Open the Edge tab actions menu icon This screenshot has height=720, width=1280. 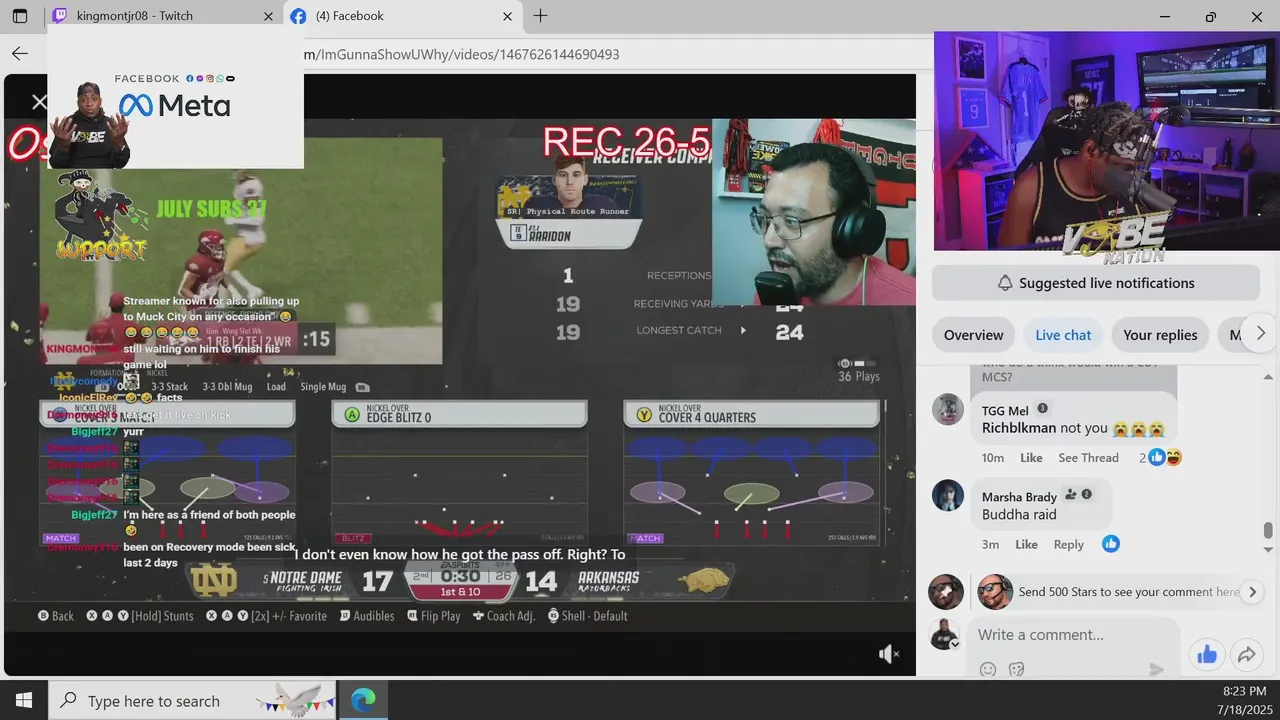[x=20, y=16]
